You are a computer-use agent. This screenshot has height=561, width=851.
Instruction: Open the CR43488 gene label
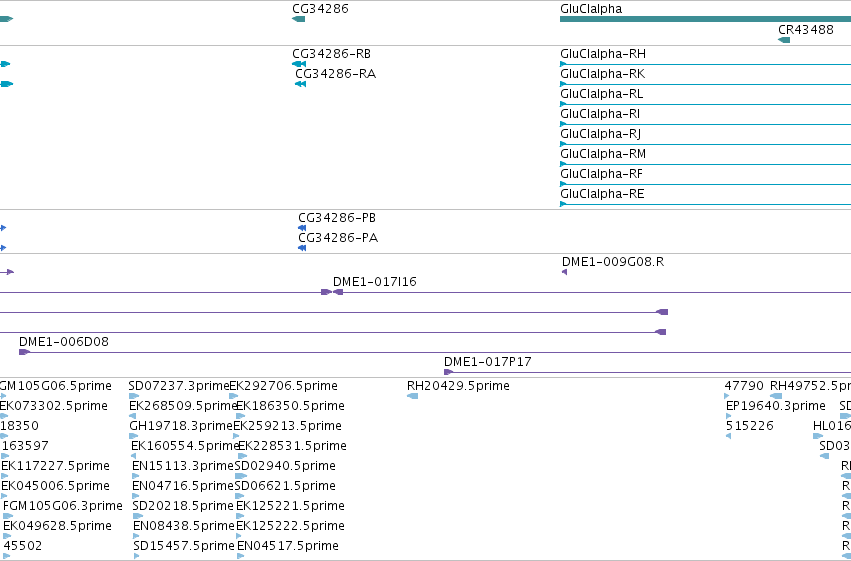click(x=806, y=30)
